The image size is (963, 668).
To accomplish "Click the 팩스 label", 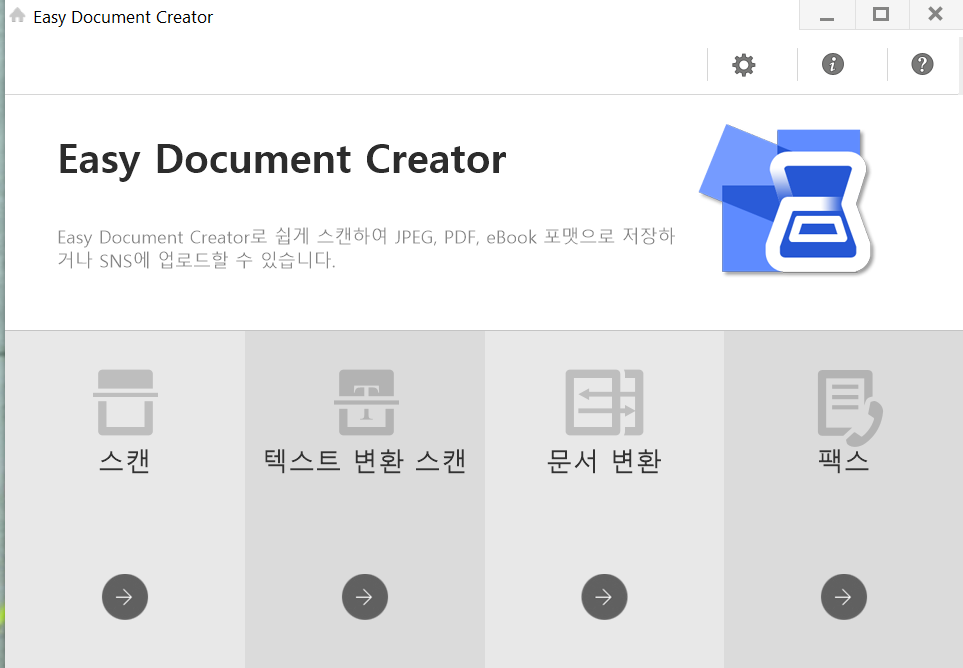I will pyautogui.click(x=844, y=460).
